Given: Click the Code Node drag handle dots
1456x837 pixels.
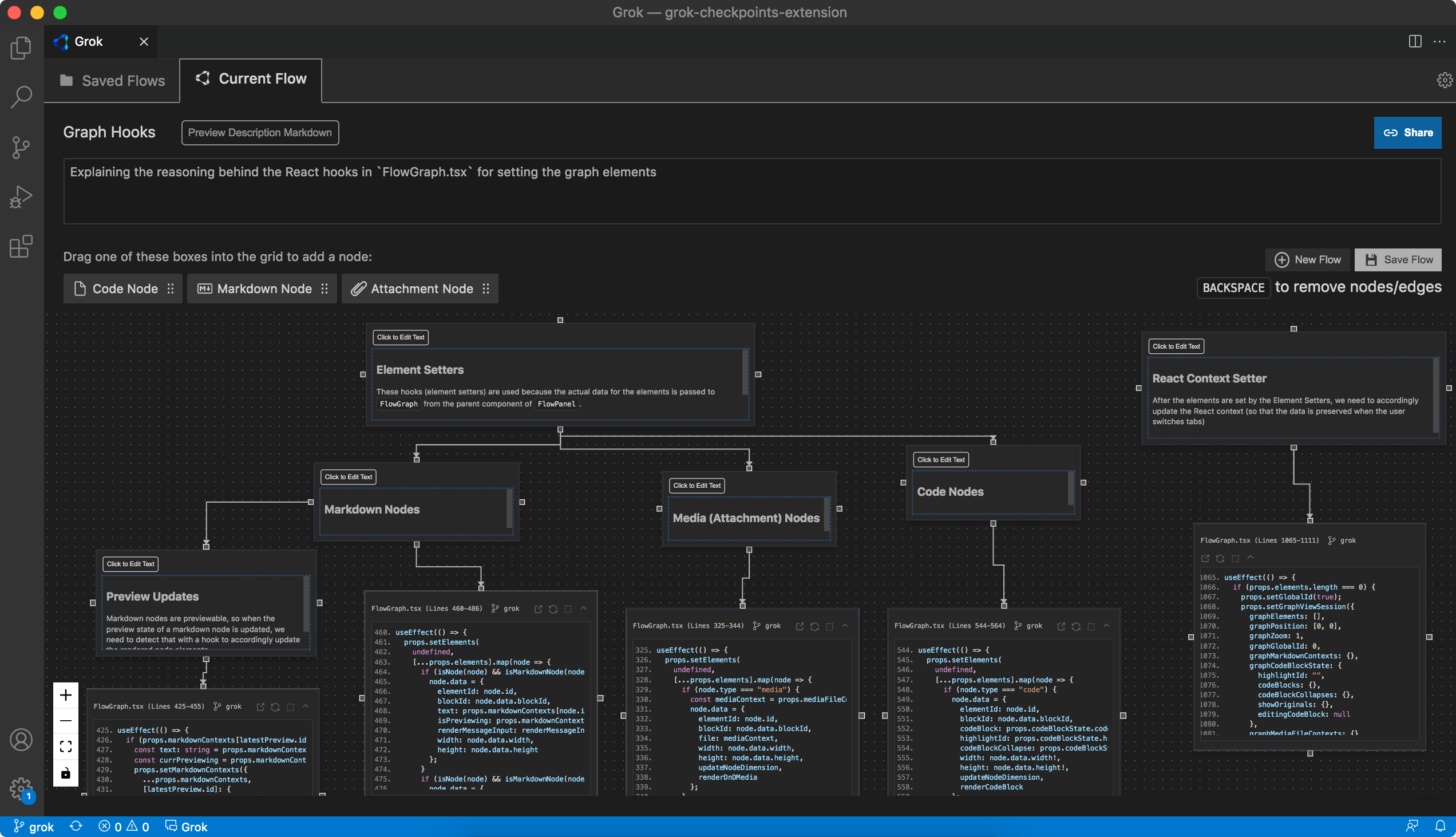Looking at the screenshot, I should [x=171, y=289].
